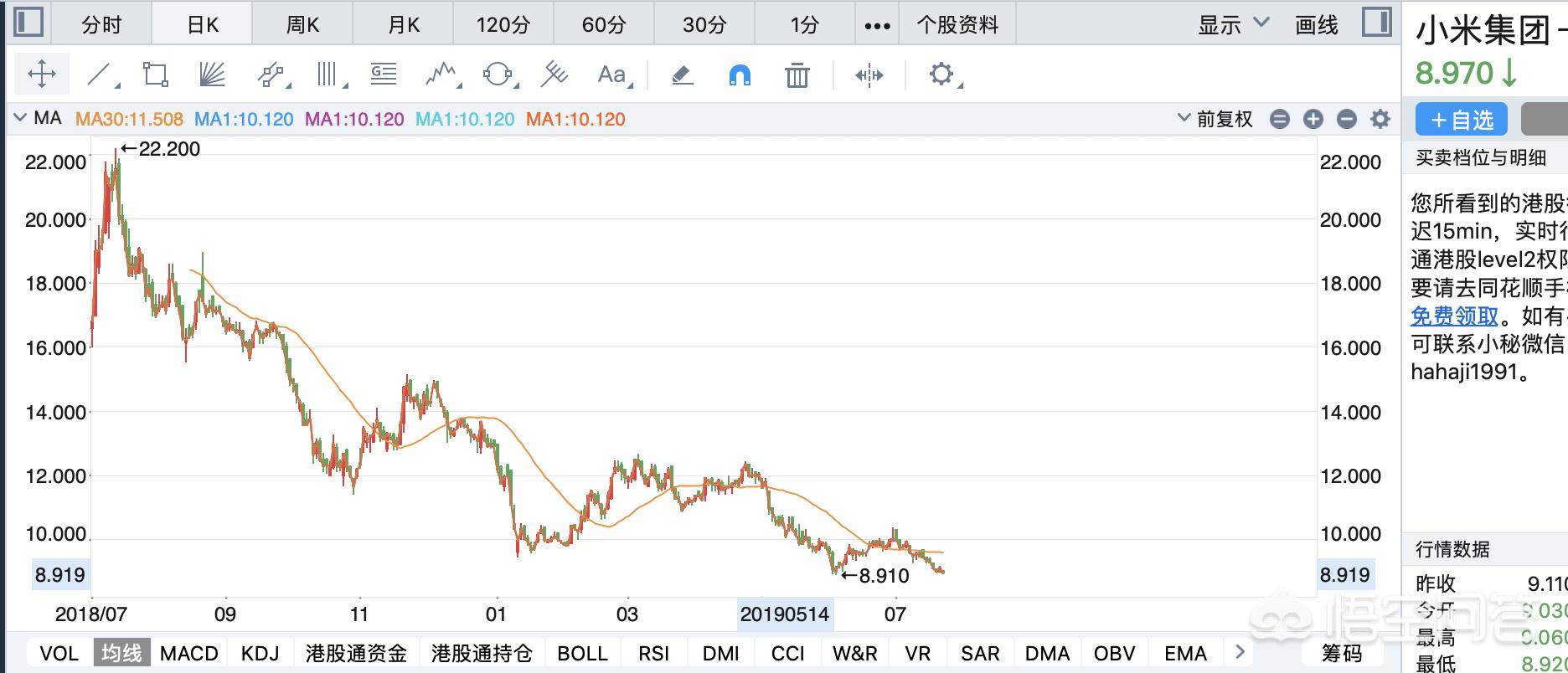Switch to 周K tab
This screenshot has height=673, width=1568.
pyautogui.click(x=302, y=25)
